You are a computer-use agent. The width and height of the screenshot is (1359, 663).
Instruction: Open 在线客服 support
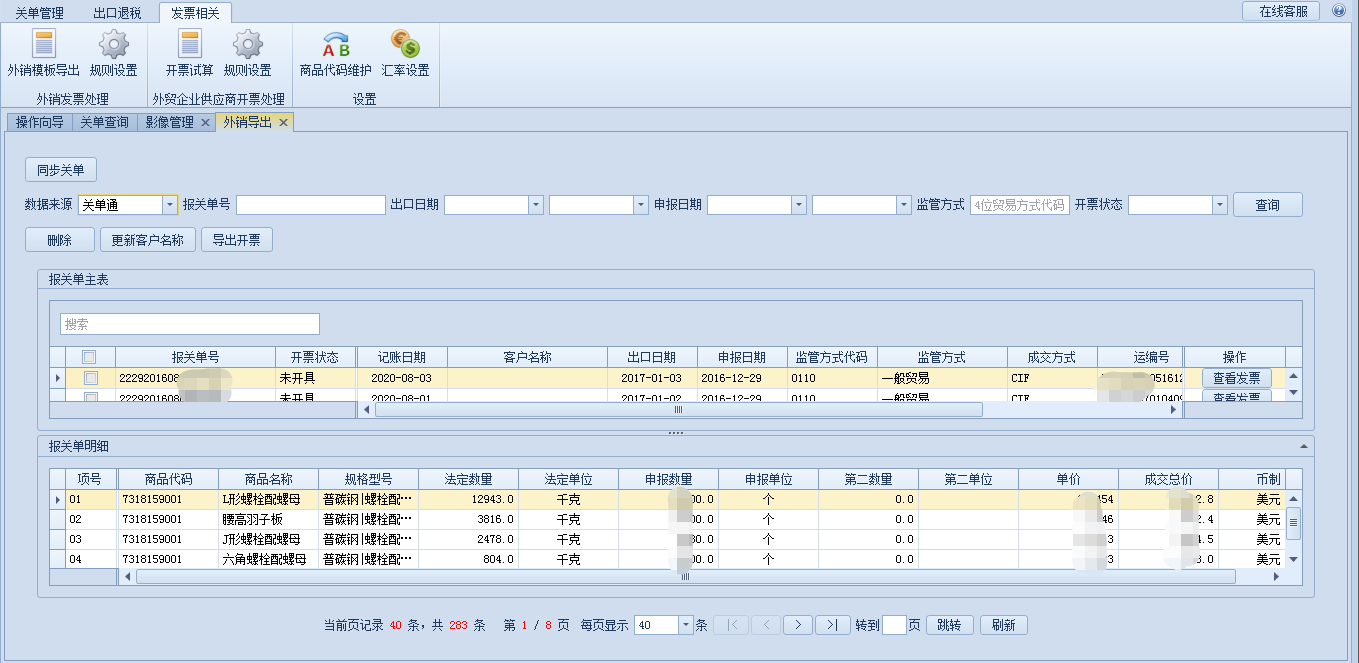pos(1283,11)
